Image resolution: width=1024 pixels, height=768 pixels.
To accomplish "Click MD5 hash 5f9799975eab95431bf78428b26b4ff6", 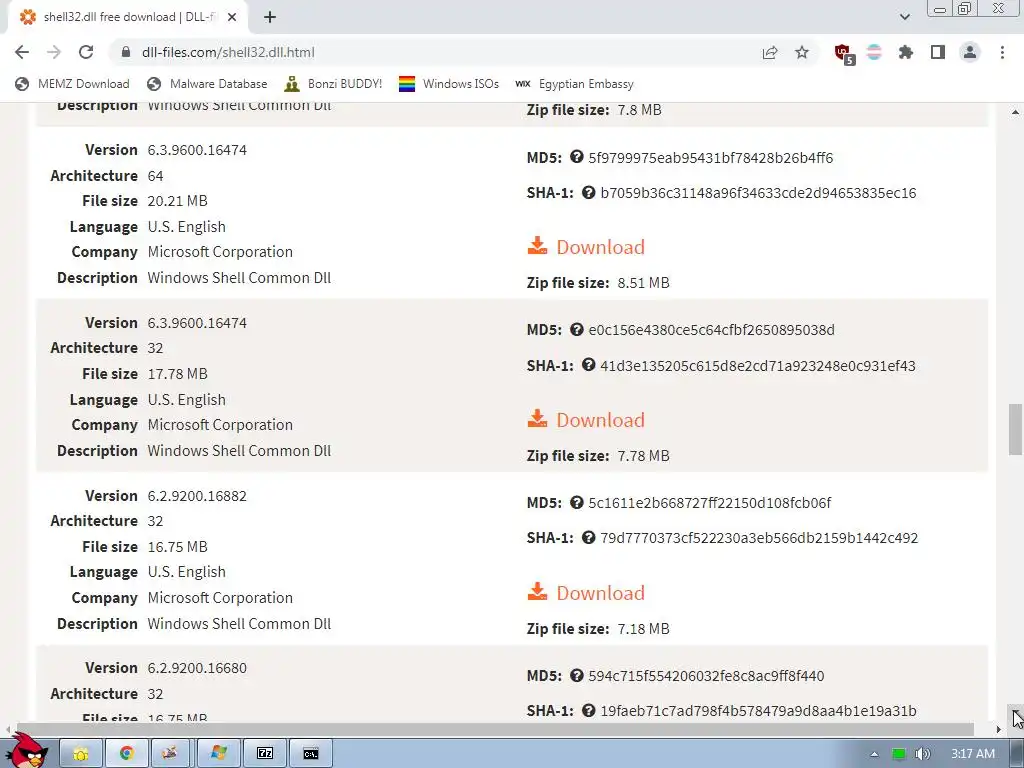I will tap(711, 158).
